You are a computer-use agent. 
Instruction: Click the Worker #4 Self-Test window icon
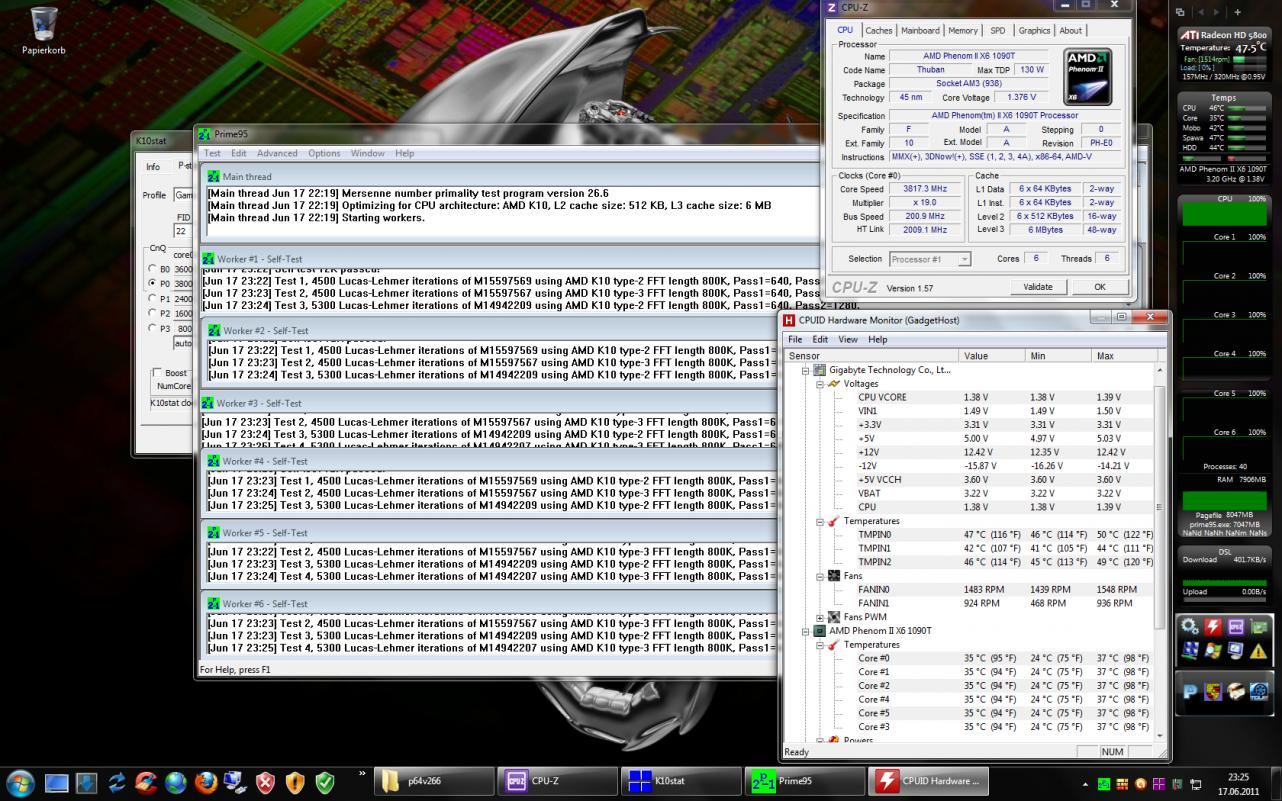pos(213,461)
